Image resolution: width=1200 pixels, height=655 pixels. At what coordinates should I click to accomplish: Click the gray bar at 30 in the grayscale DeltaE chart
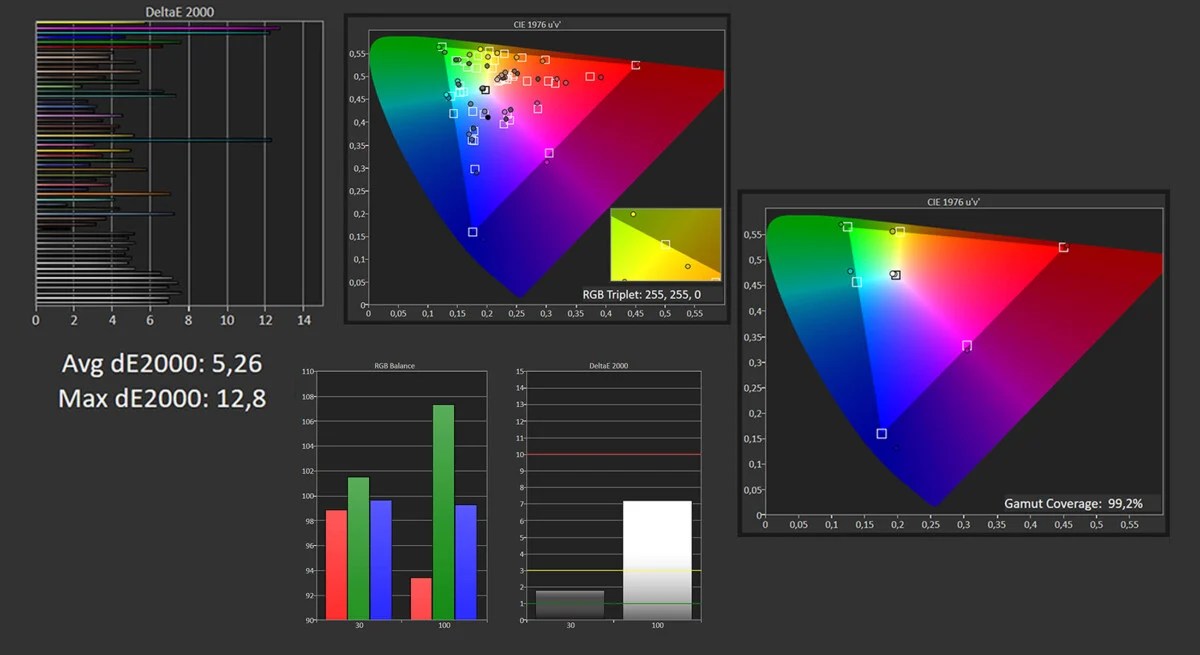pyautogui.click(x=570, y=605)
